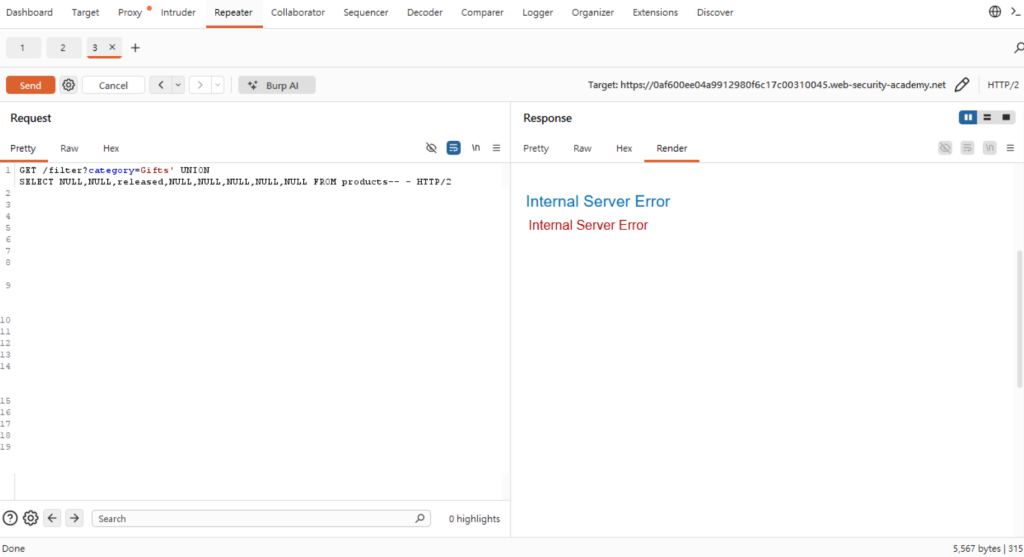Image resolution: width=1024 pixels, height=557 pixels.
Task: Toggle line wrap in Request panel
Action: tap(453, 148)
